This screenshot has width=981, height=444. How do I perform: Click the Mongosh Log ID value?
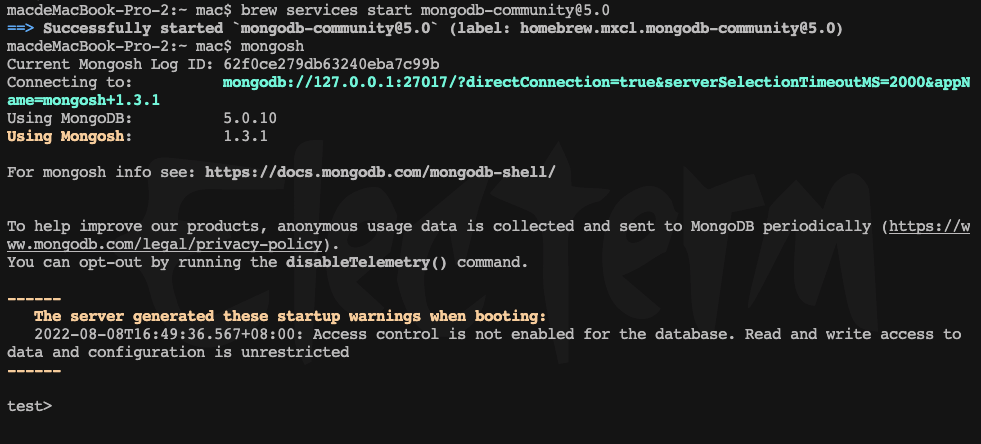point(331,64)
